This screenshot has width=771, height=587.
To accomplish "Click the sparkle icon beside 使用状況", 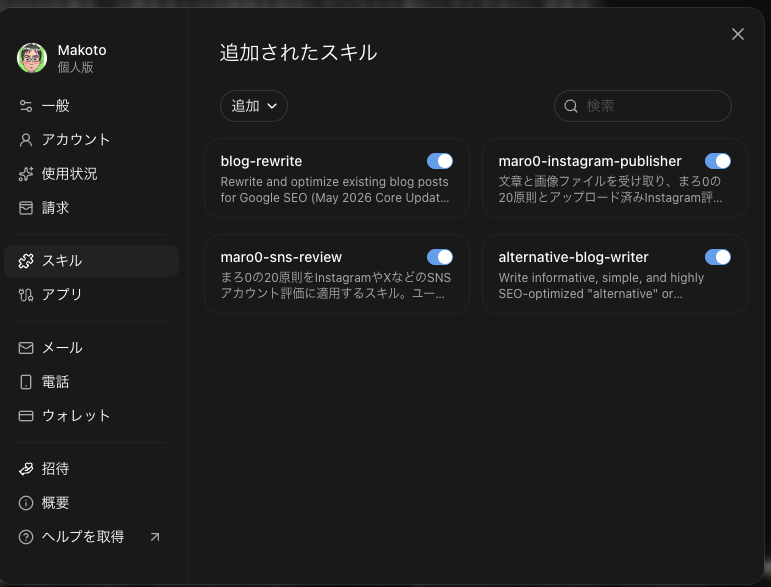I will [x=26, y=174].
